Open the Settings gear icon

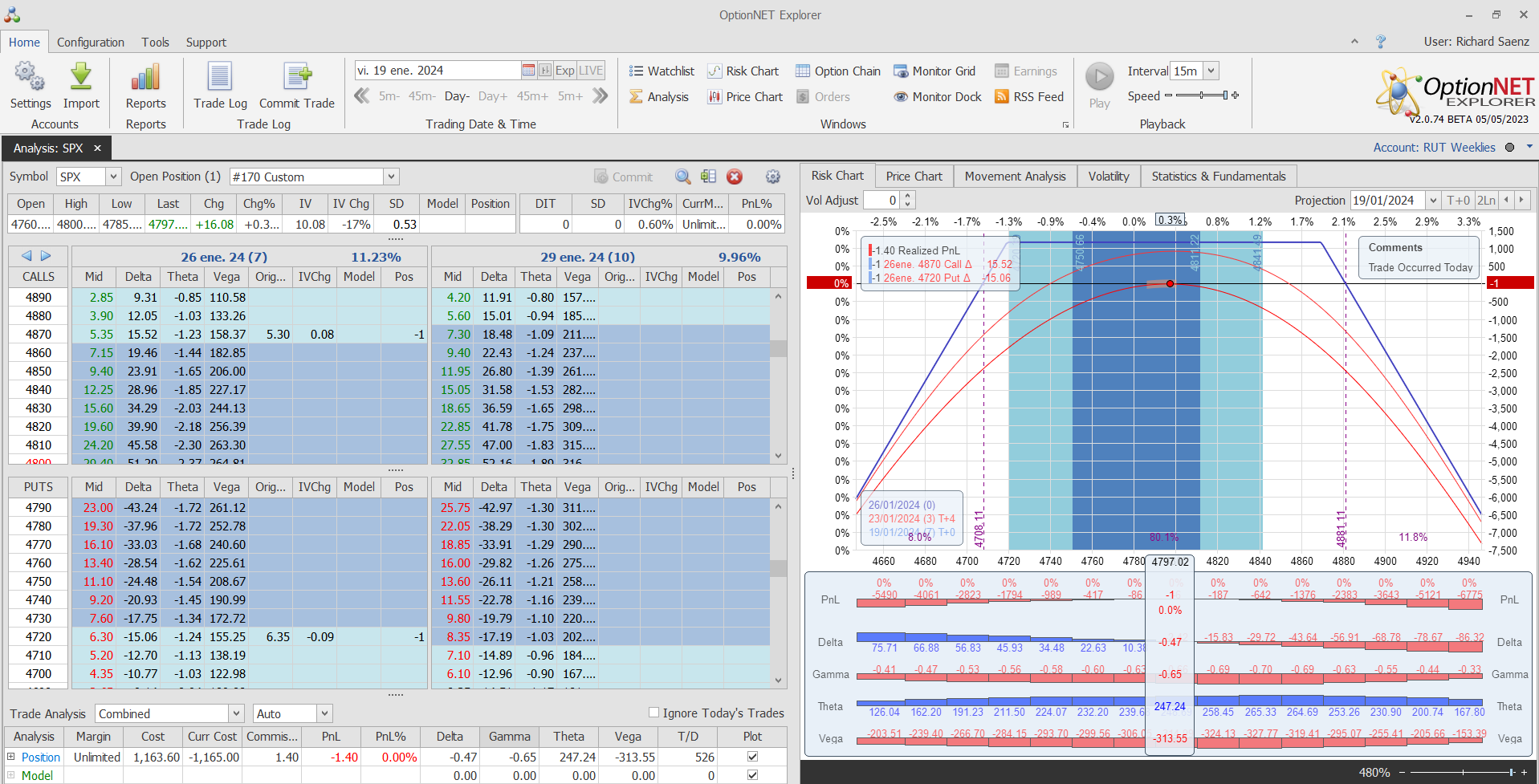click(30, 78)
